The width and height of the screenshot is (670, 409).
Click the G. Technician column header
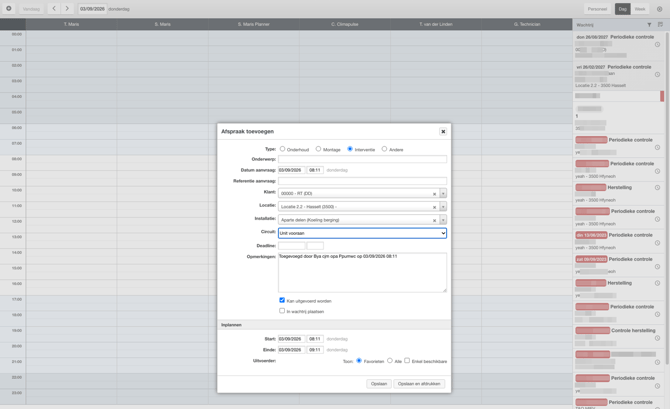coord(527,24)
